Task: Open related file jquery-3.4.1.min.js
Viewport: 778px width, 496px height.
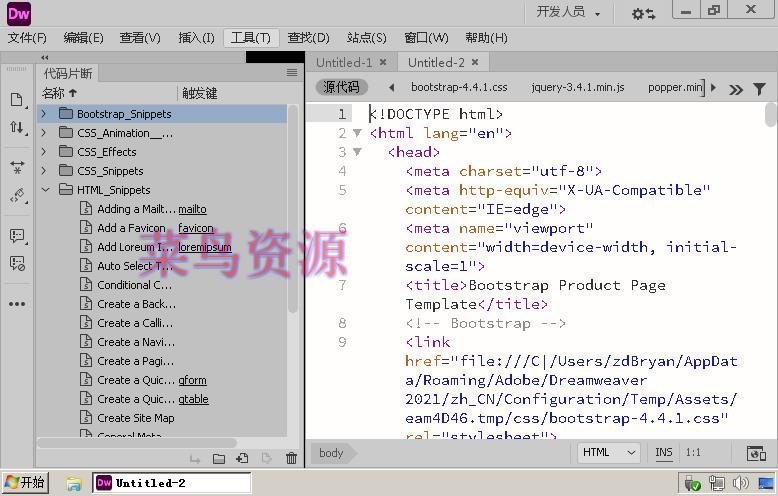Action: point(578,87)
